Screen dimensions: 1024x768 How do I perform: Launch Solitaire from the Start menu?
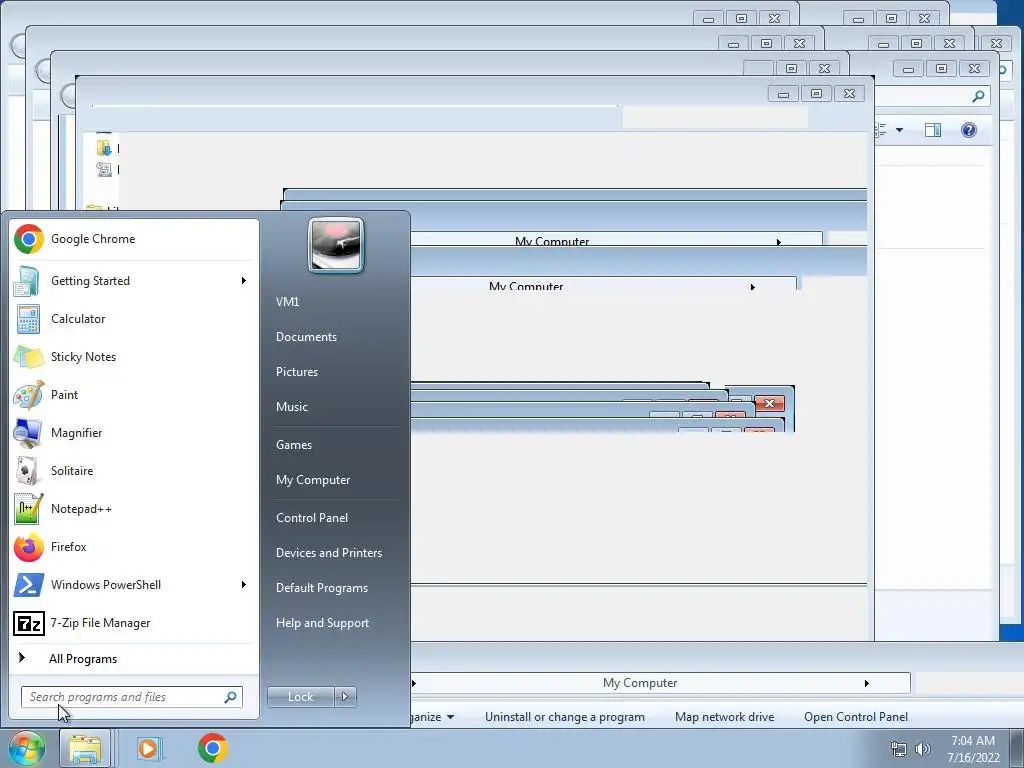pos(134,470)
